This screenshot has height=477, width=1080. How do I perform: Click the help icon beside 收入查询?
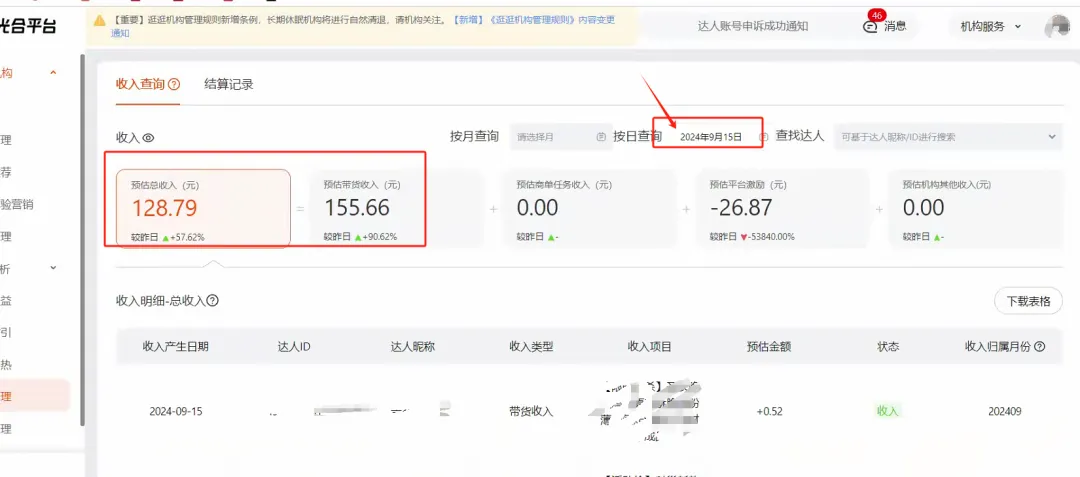pos(174,85)
